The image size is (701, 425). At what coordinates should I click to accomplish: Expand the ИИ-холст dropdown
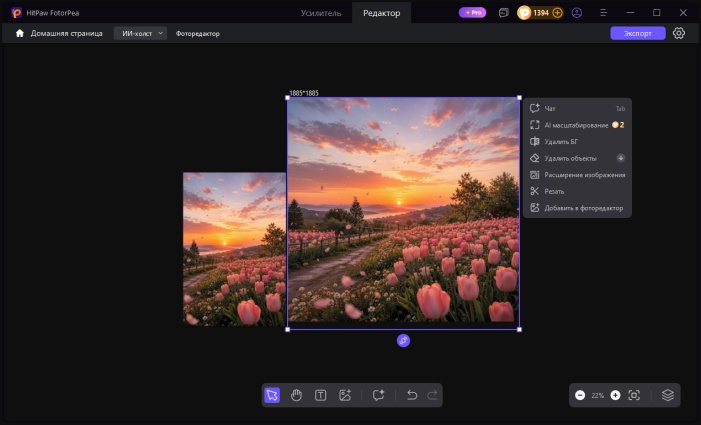140,34
